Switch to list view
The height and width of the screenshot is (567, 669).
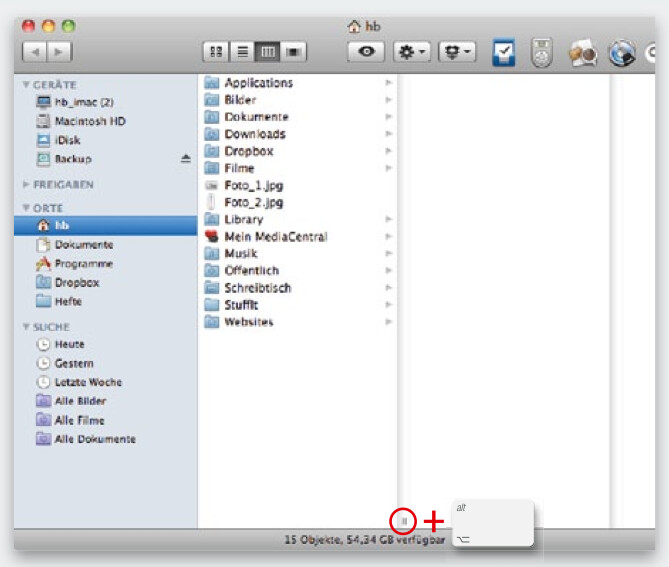pos(242,52)
